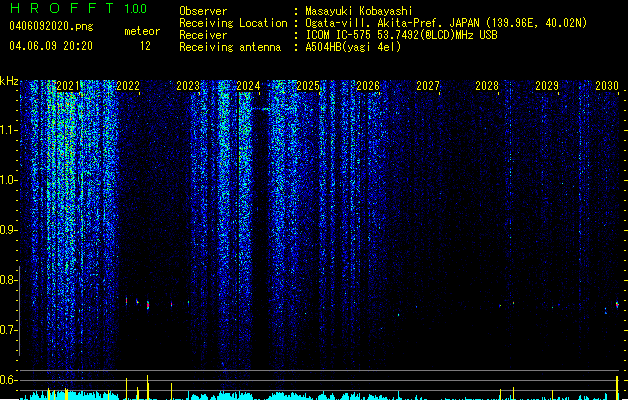Select the file name 0406092020.png
This screenshot has height=400, width=629.
51,26
